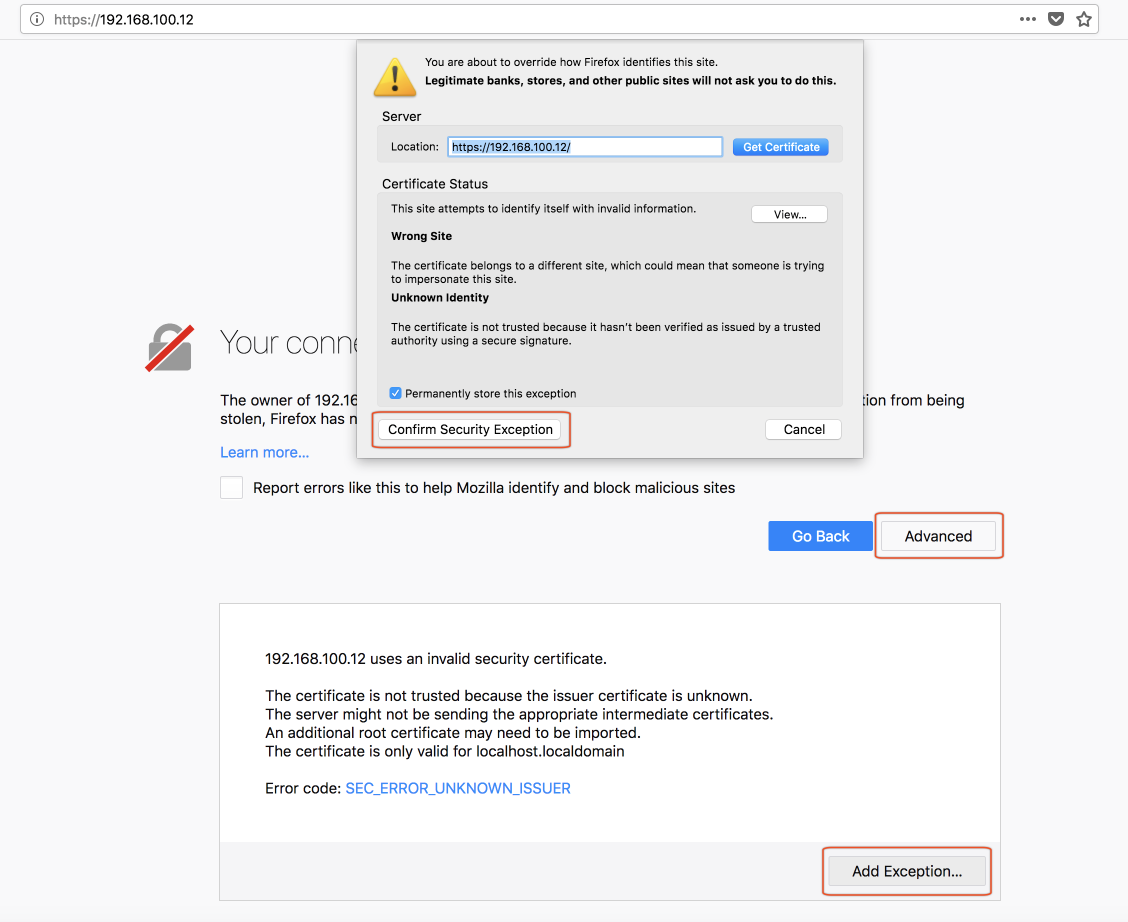The height and width of the screenshot is (922, 1128).
Task: Click the Save to Pocket icon
Action: pos(1056,19)
